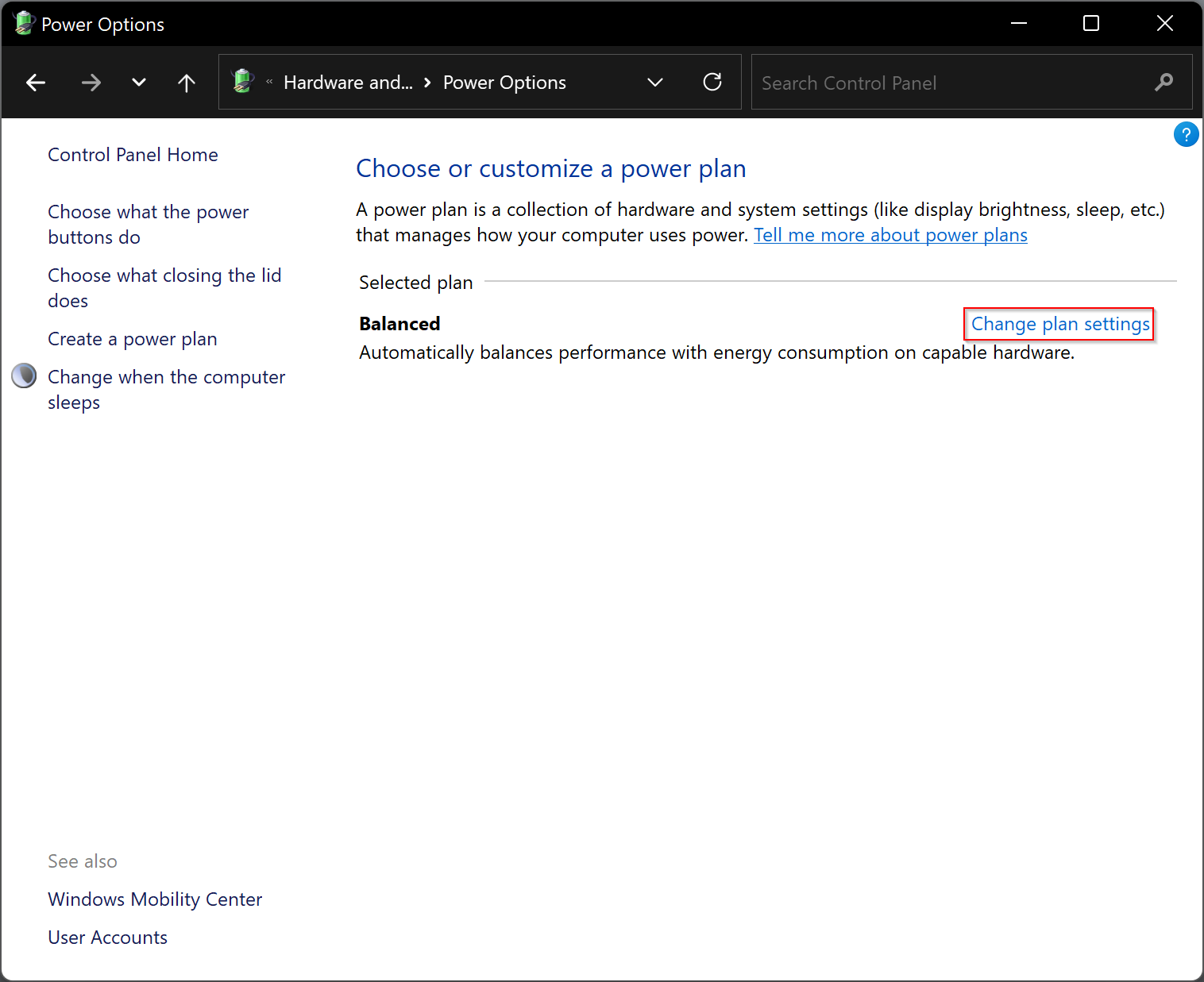Open Tell me more about power plans
1204x982 pixels.
[x=890, y=235]
